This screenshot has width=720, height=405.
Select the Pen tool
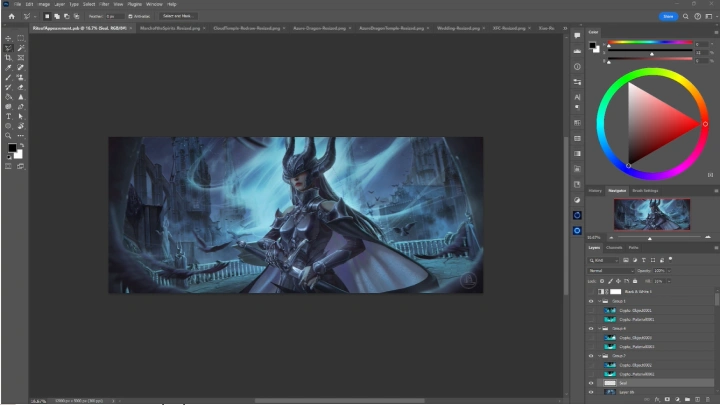click(21, 107)
